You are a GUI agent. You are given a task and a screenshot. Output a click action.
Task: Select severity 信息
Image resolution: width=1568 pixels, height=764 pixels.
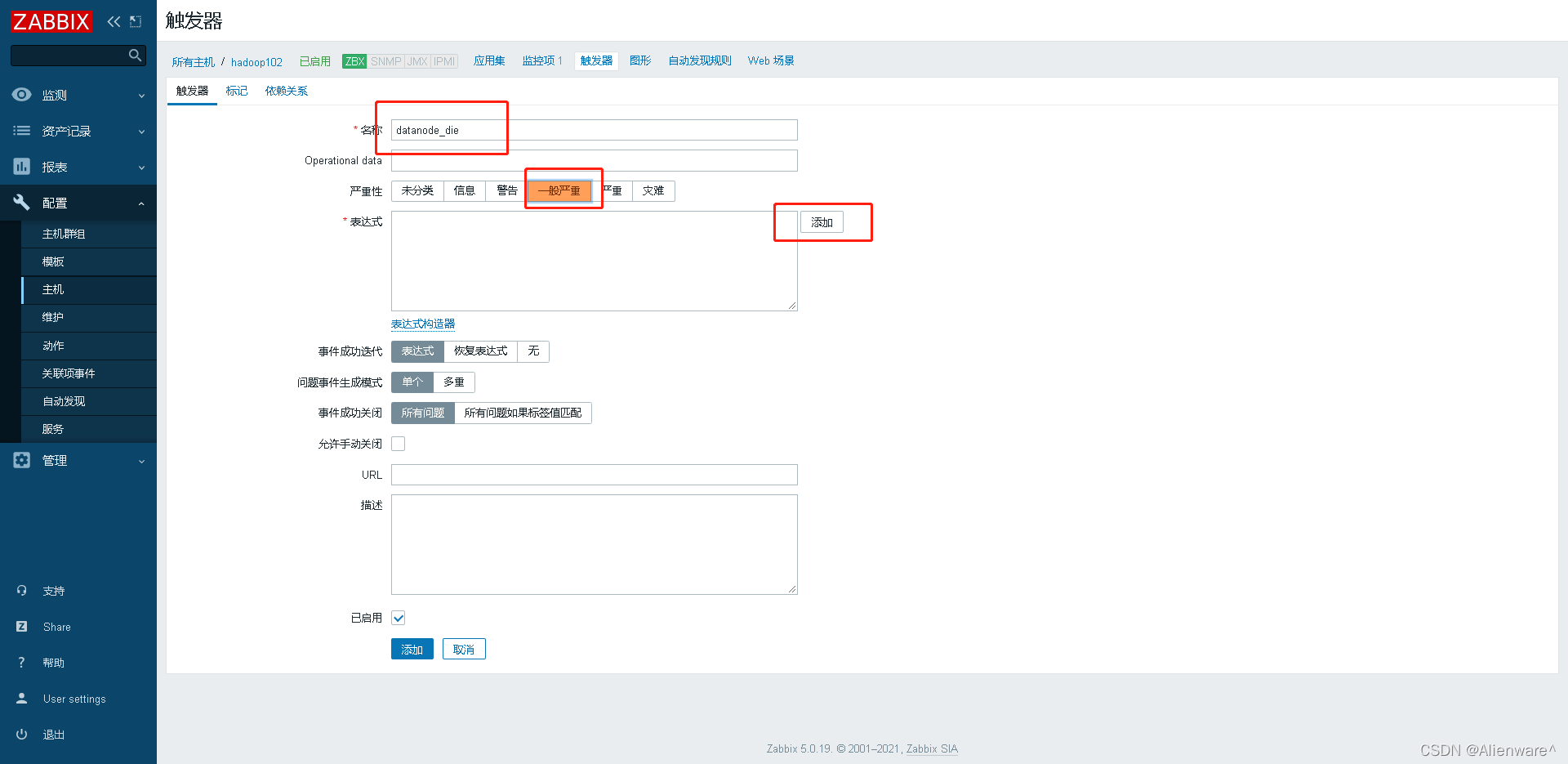pyautogui.click(x=465, y=190)
